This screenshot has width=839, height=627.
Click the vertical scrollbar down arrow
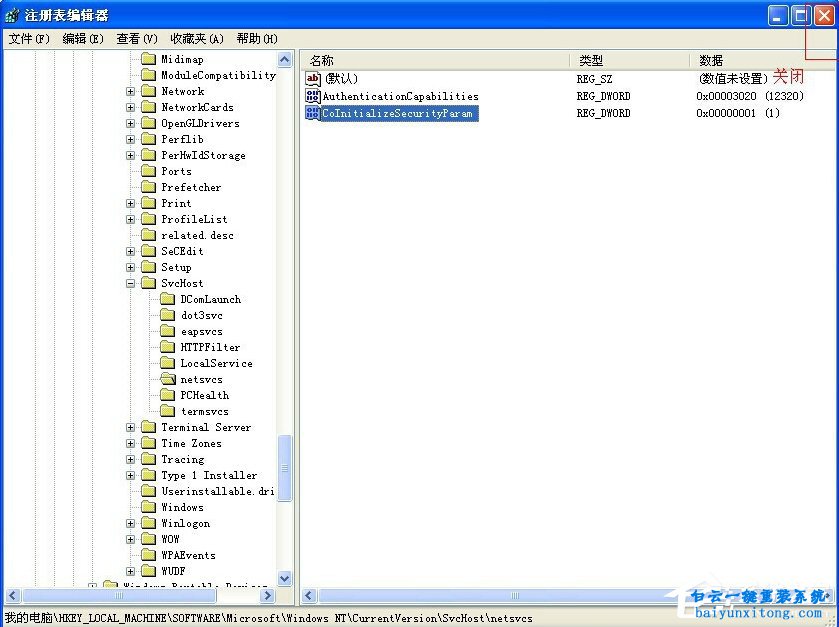tap(285, 579)
